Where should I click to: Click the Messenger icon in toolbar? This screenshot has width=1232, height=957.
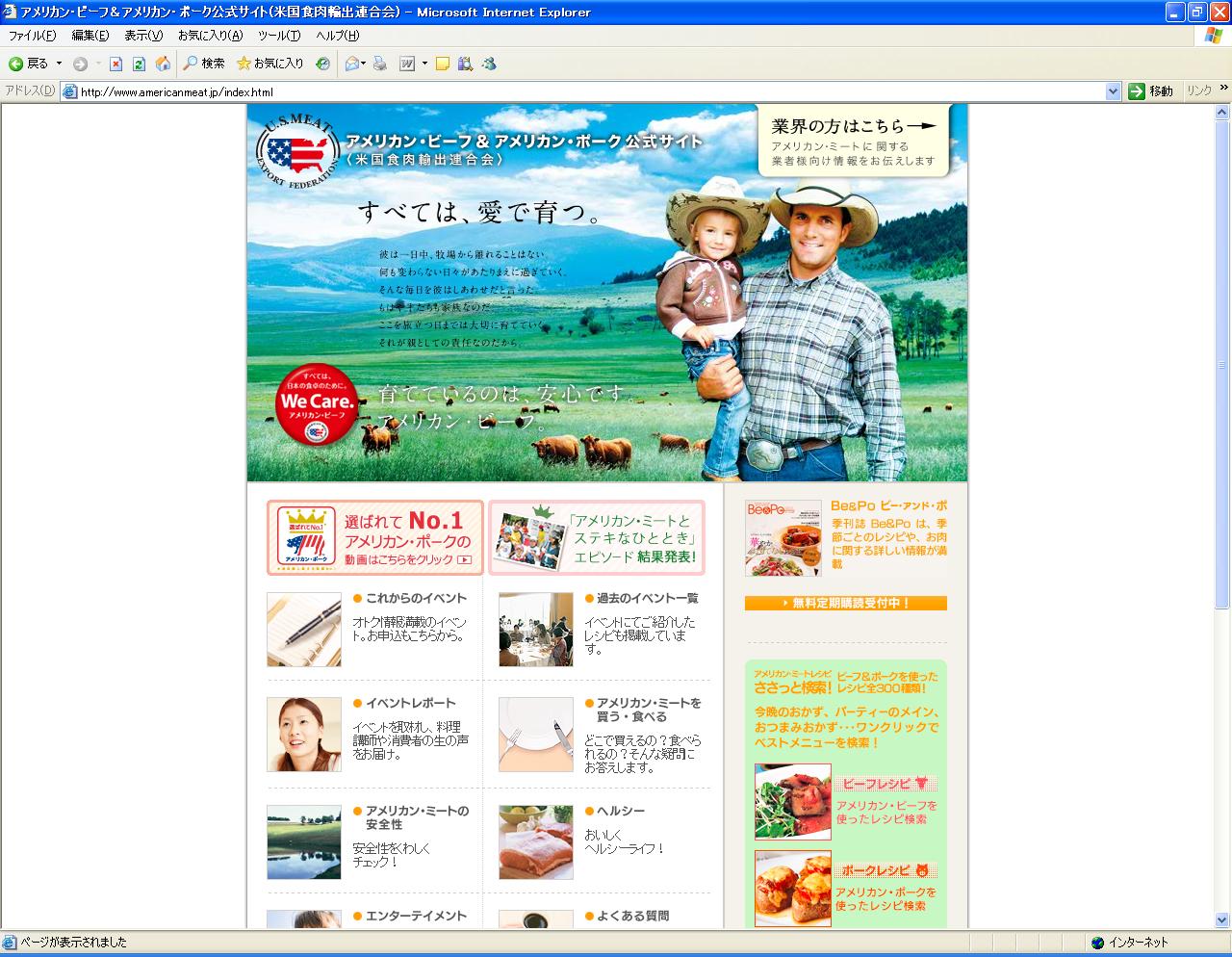pyautogui.click(x=489, y=64)
